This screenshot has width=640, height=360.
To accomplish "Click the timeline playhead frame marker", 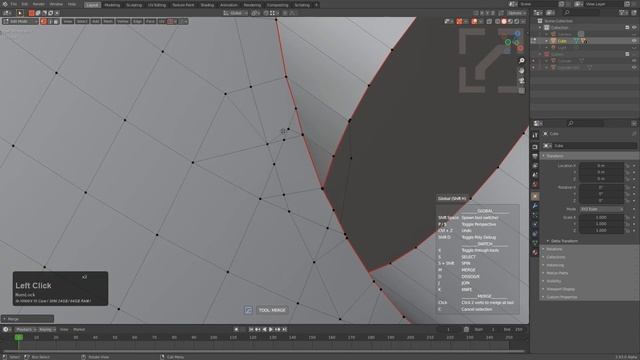I will (18, 337).
